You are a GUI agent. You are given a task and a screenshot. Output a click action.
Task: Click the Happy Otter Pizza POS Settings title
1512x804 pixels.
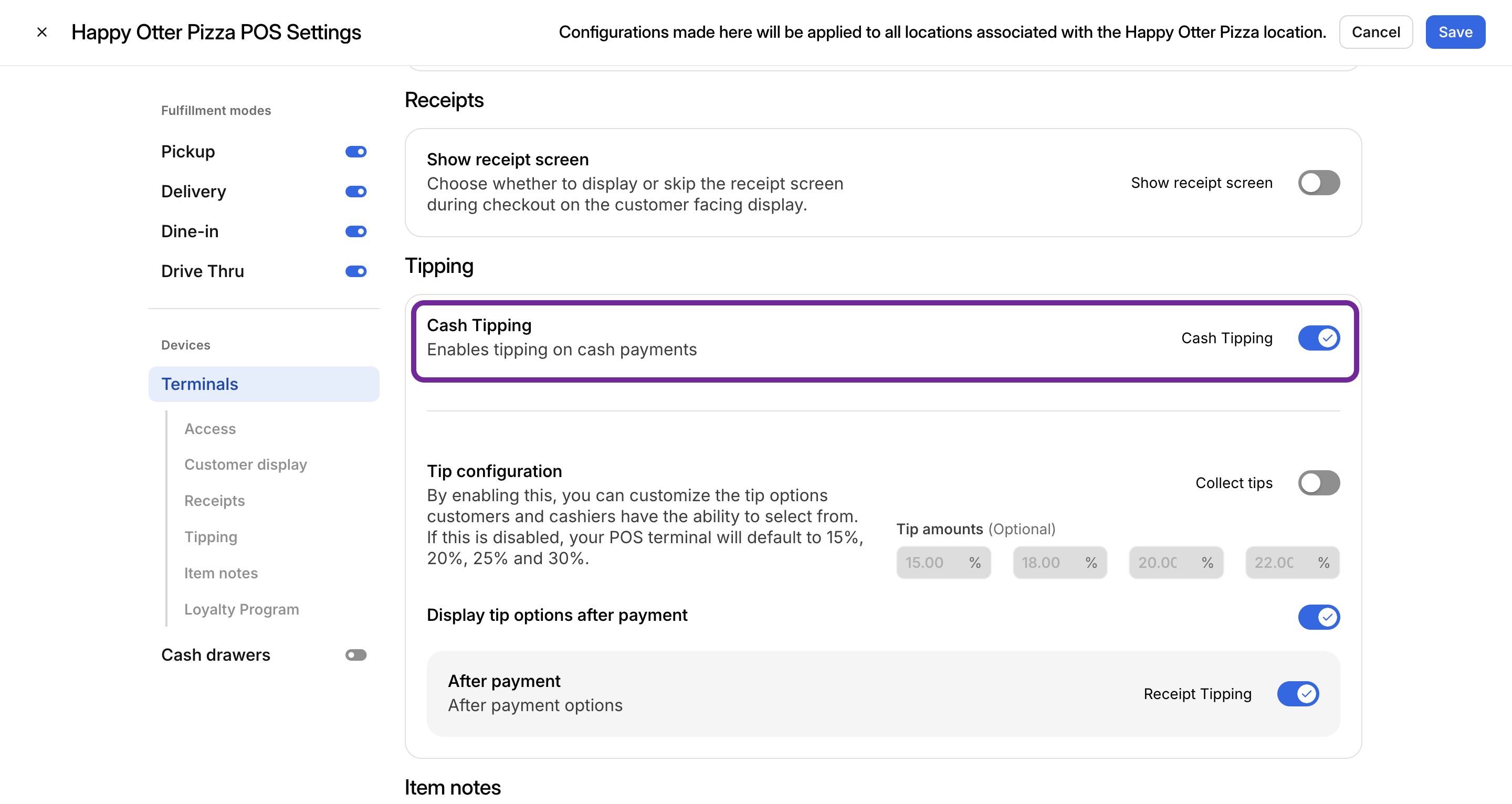216,33
